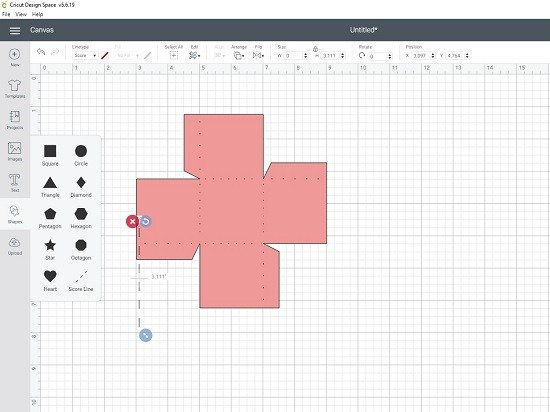Click the Redo arrow

click(55, 52)
